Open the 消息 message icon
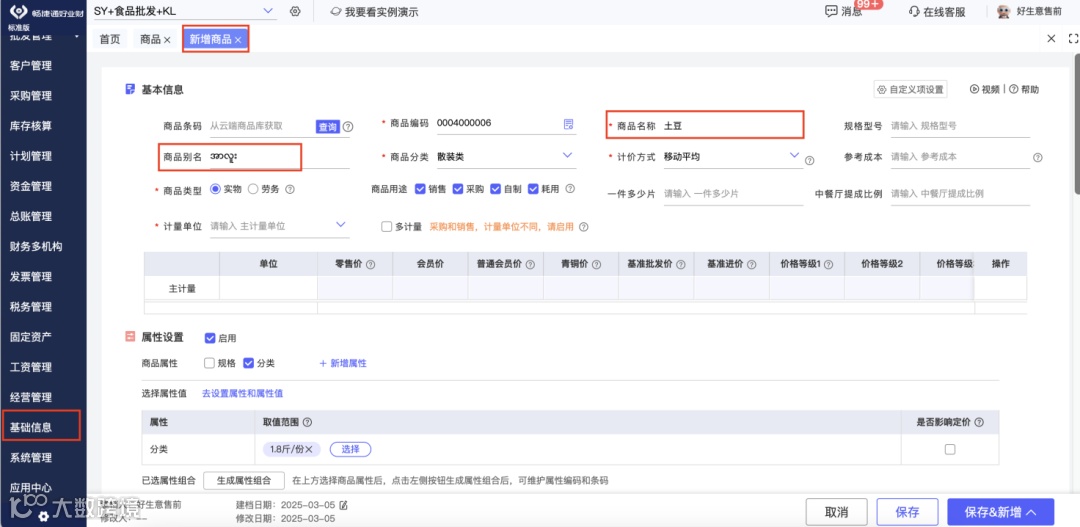Image resolution: width=1080 pixels, height=527 pixels. coord(831,12)
